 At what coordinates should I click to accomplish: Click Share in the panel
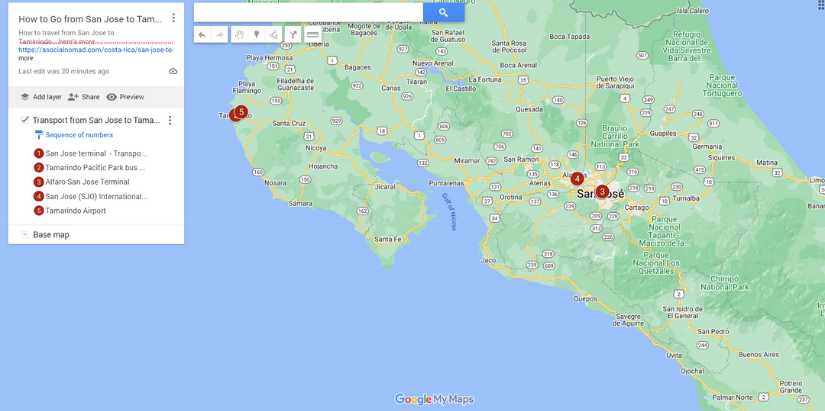coord(84,97)
